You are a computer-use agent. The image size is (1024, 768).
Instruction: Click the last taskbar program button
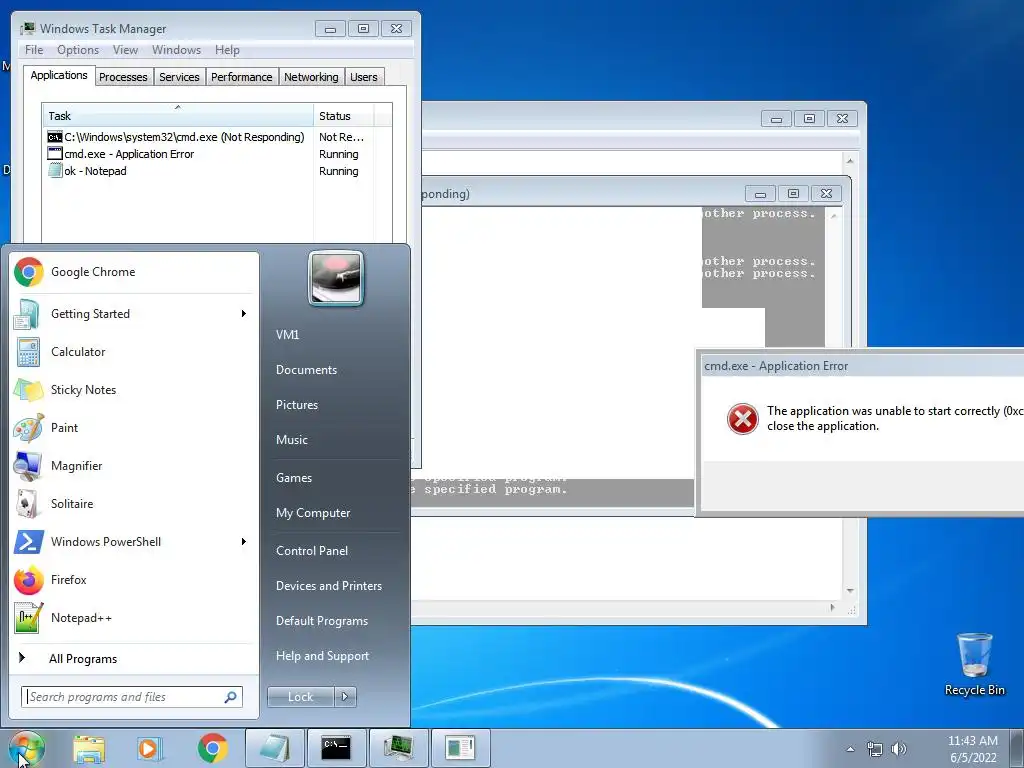460,748
